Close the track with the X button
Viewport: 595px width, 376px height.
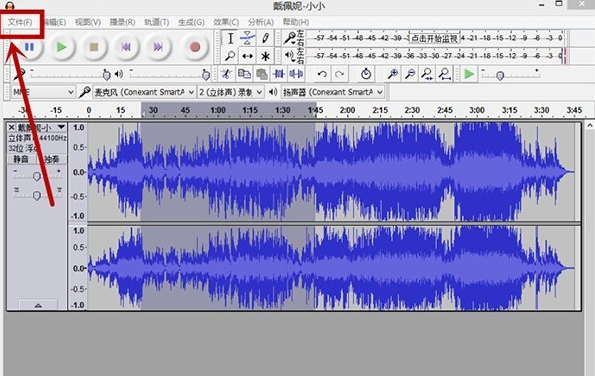coord(11,127)
